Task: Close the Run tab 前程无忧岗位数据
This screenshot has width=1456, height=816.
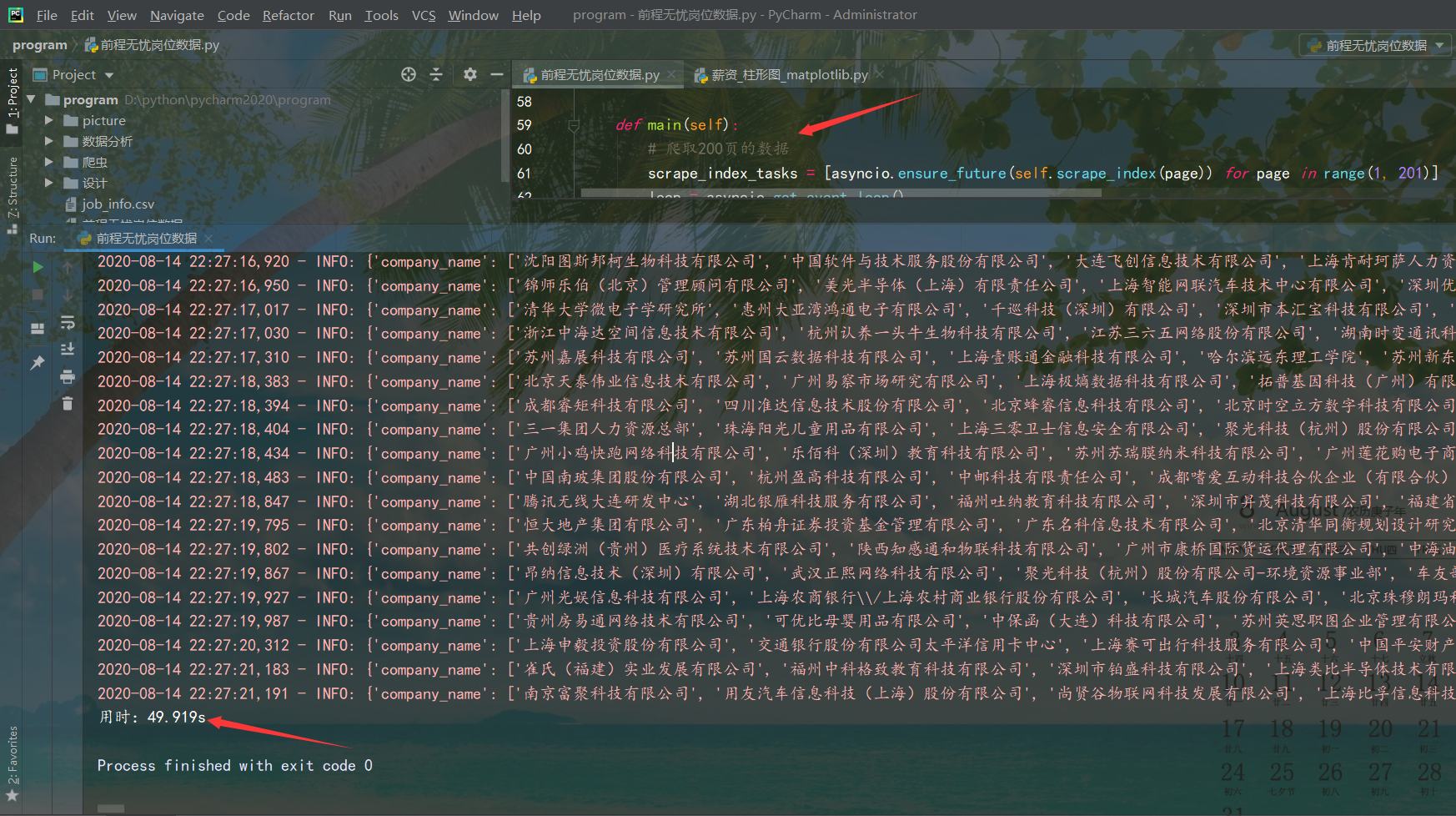Action: pyautogui.click(x=208, y=239)
